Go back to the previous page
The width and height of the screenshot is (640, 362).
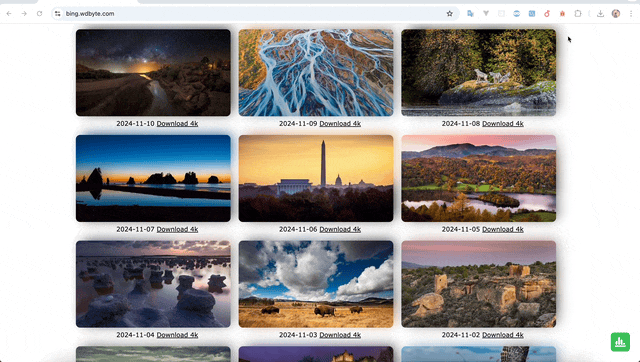[x=9, y=13]
